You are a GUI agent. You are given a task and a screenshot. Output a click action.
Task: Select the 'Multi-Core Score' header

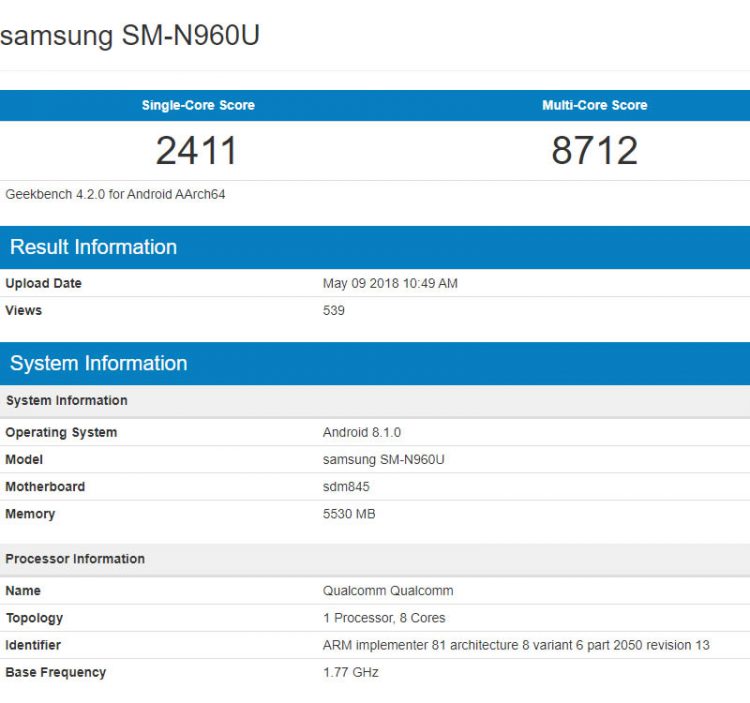coord(595,105)
